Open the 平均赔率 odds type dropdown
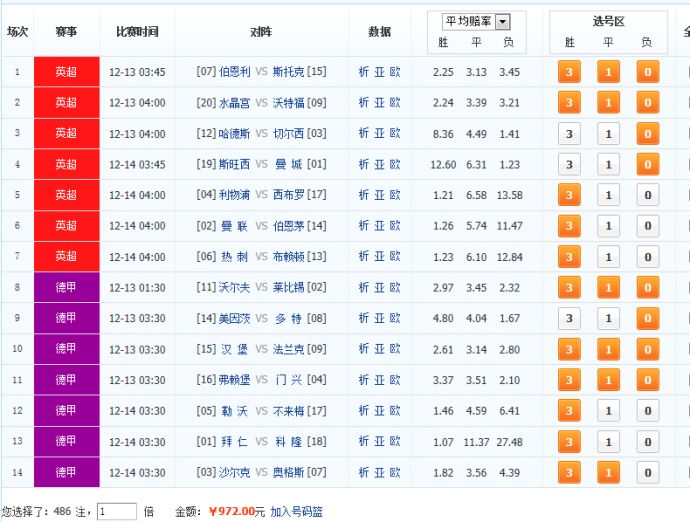The width and height of the screenshot is (690, 522). pyautogui.click(x=502, y=22)
